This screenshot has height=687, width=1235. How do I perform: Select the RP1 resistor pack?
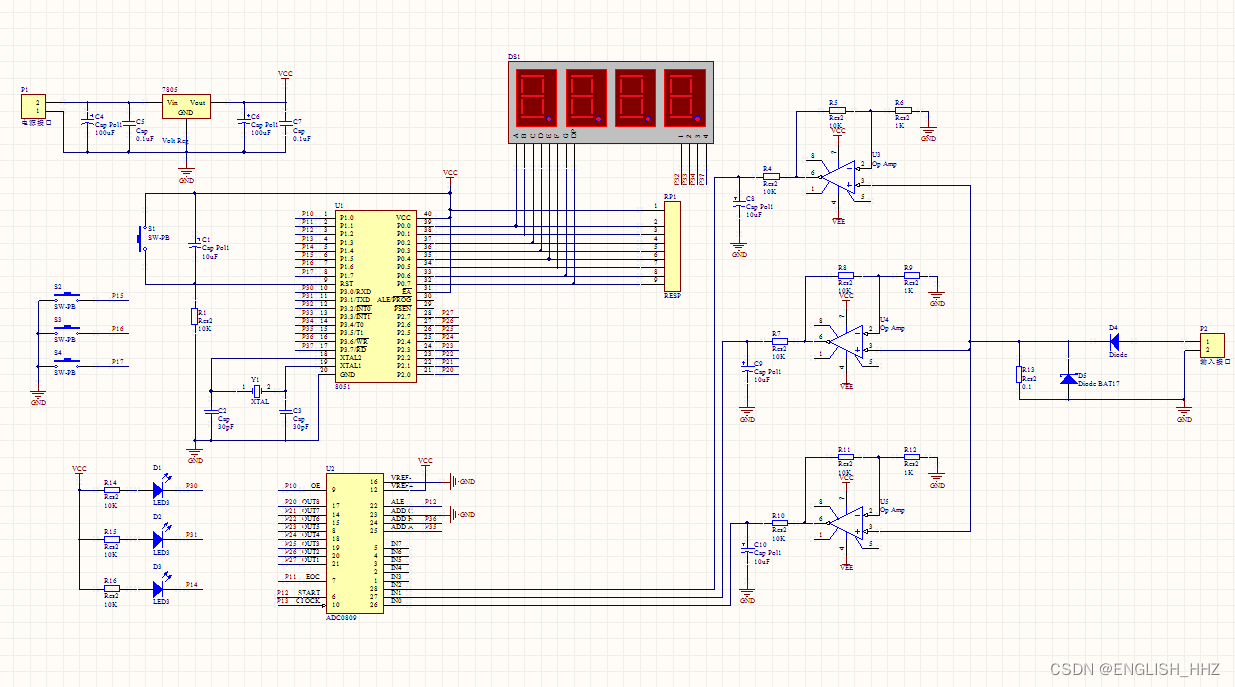pyautogui.click(x=671, y=246)
